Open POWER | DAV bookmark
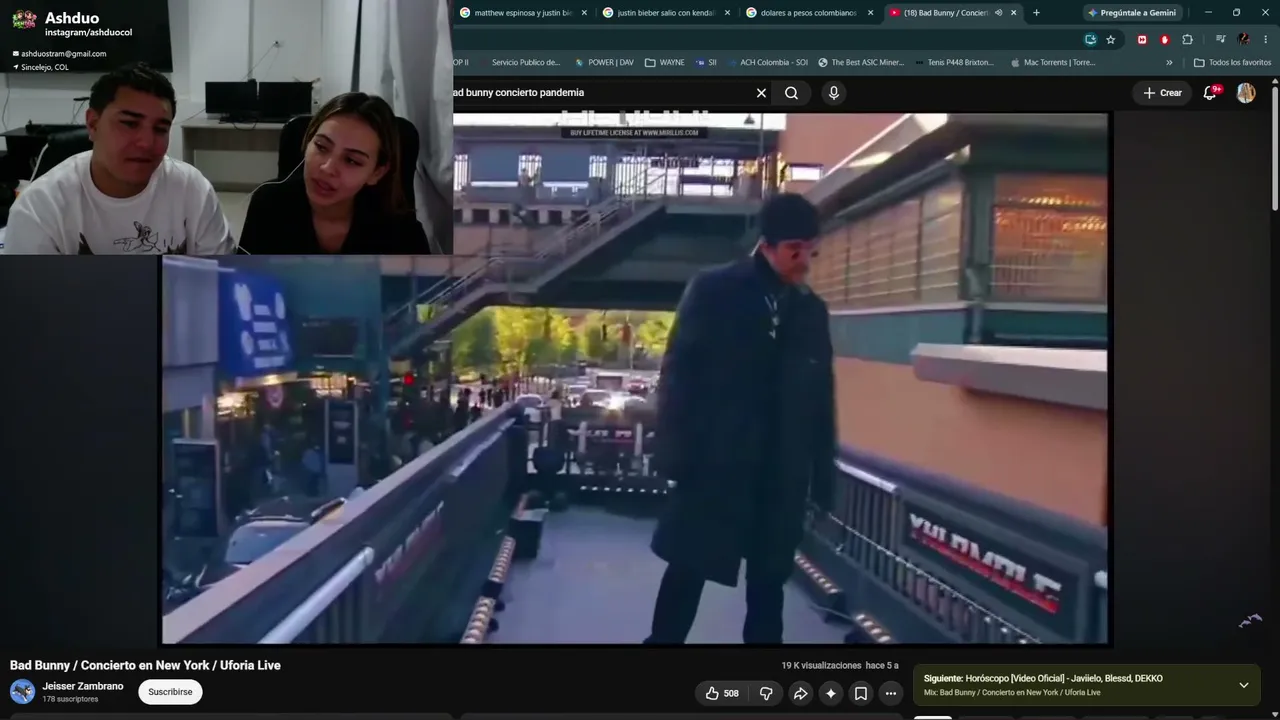The image size is (1280, 720). tap(603, 62)
